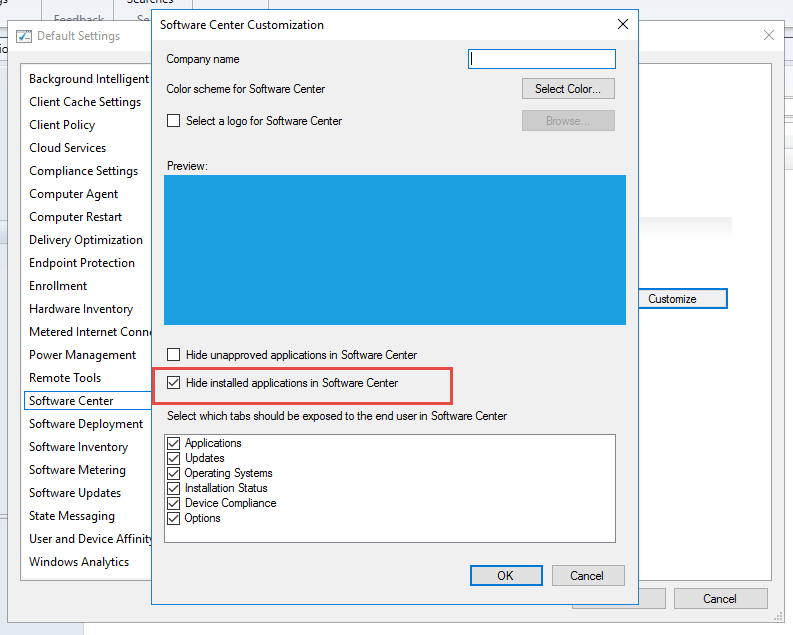The height and width of the screenshot is (635, 793).
Task: Cancel the Software Center Customization dialog
Action: coord(587,575)
